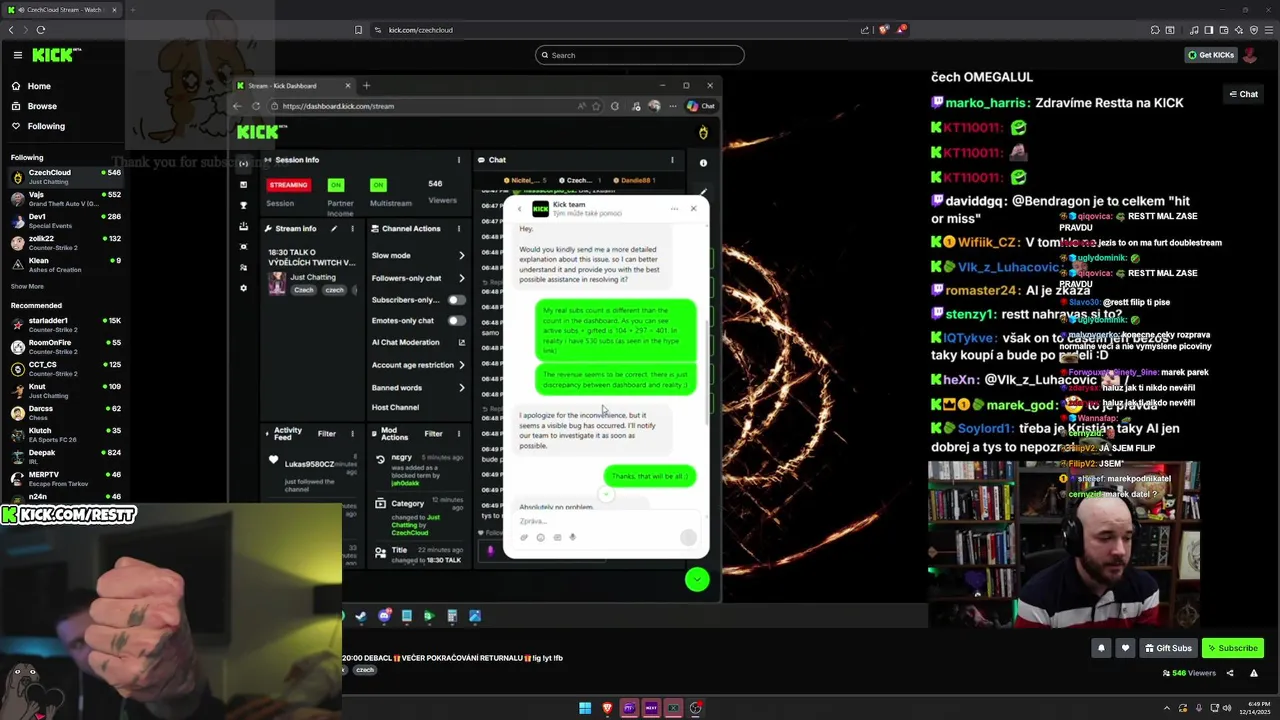
Task: Click the notification bell button
Action: tap(1101, 648)
